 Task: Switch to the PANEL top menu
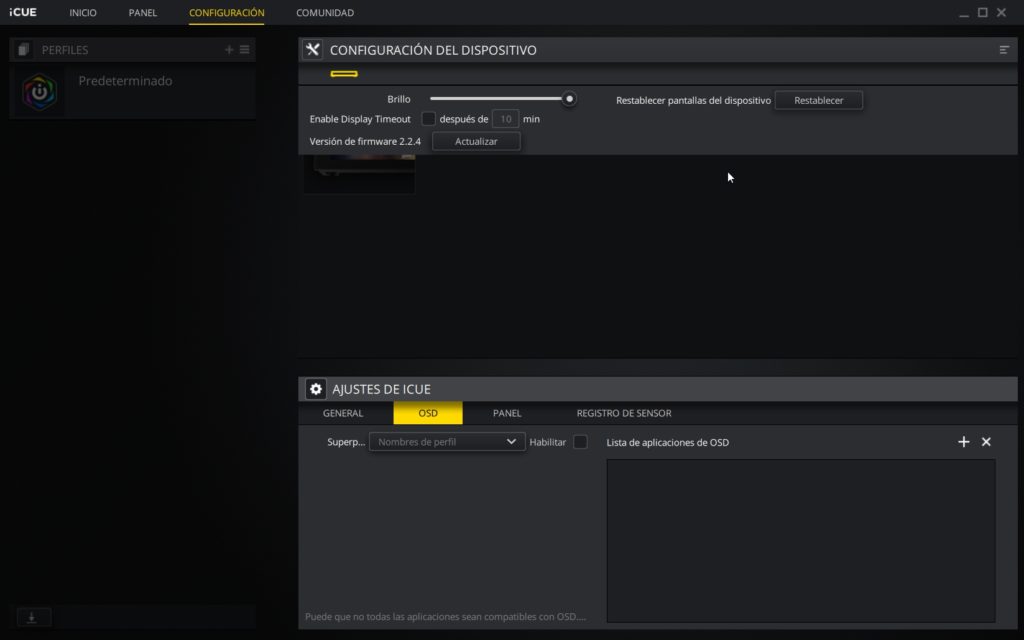tap(142, 12)
